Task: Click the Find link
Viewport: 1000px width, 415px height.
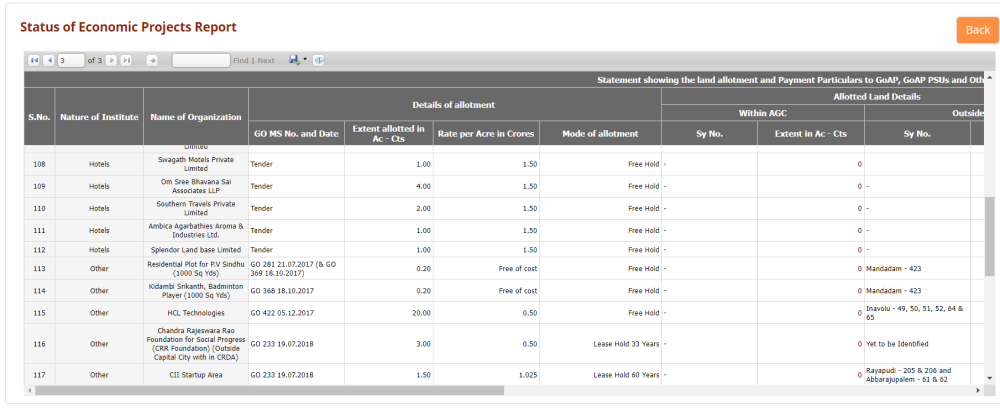Action: 240,61
